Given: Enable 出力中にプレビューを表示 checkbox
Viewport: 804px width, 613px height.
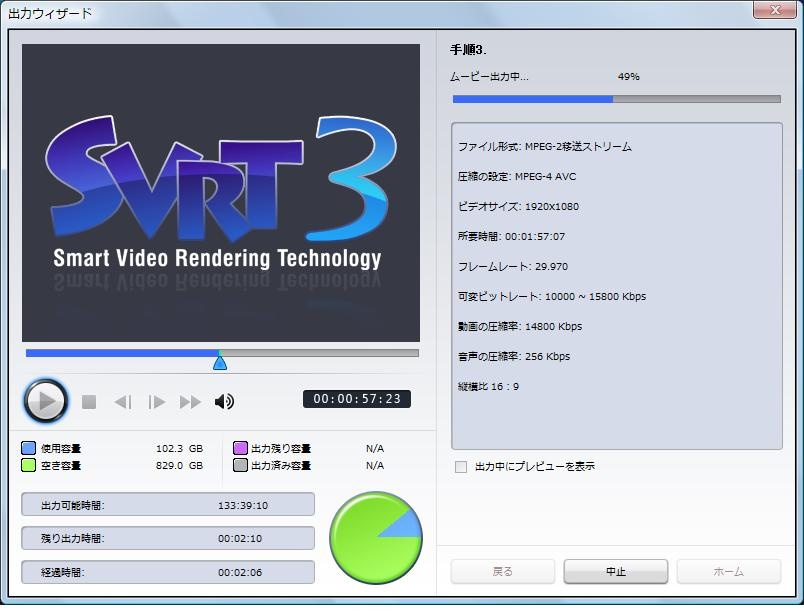Looking at the screenshot, I should click(461, 466).
